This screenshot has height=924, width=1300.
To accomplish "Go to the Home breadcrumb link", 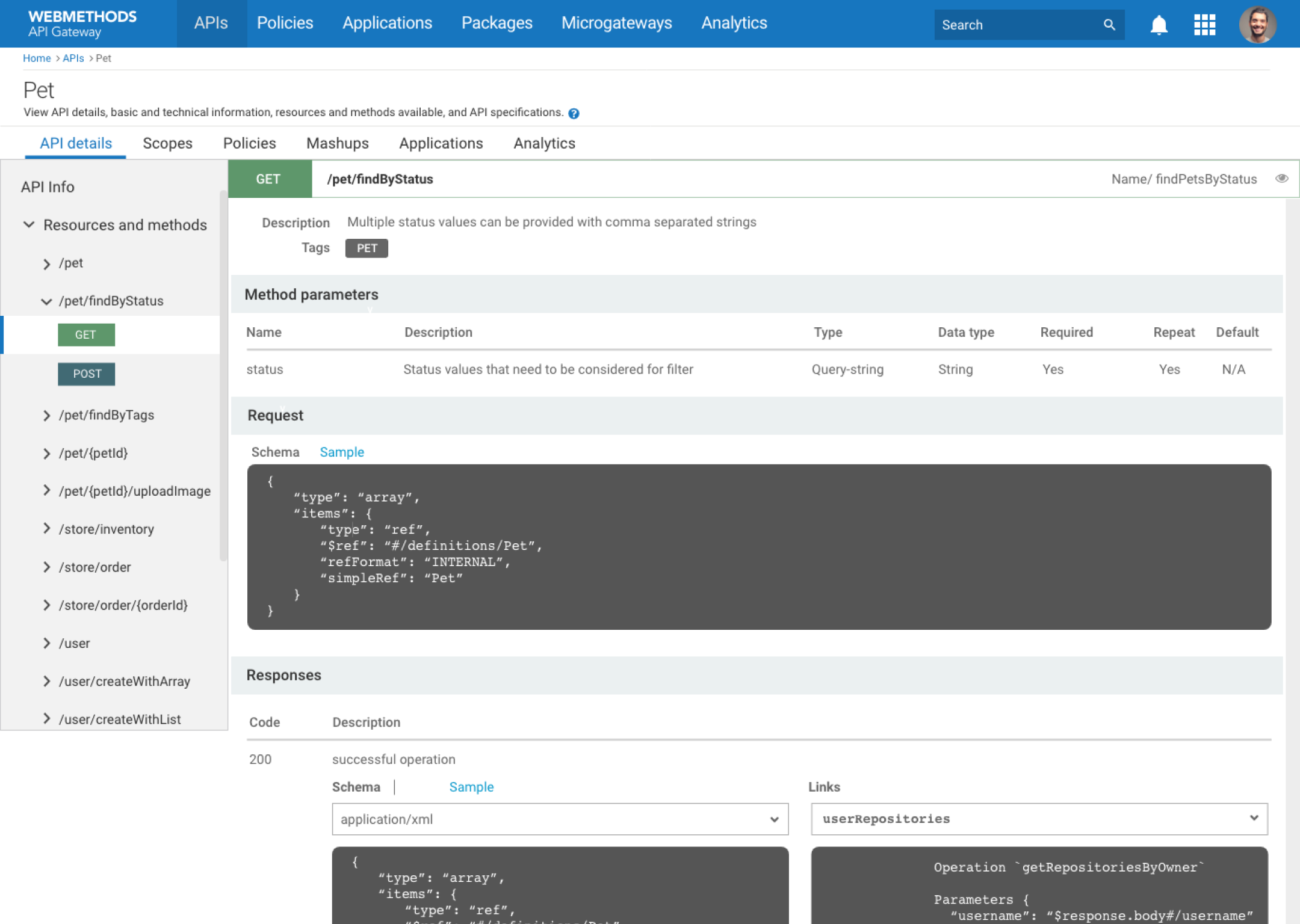I will pyautogui.click(x=37, y=58).
